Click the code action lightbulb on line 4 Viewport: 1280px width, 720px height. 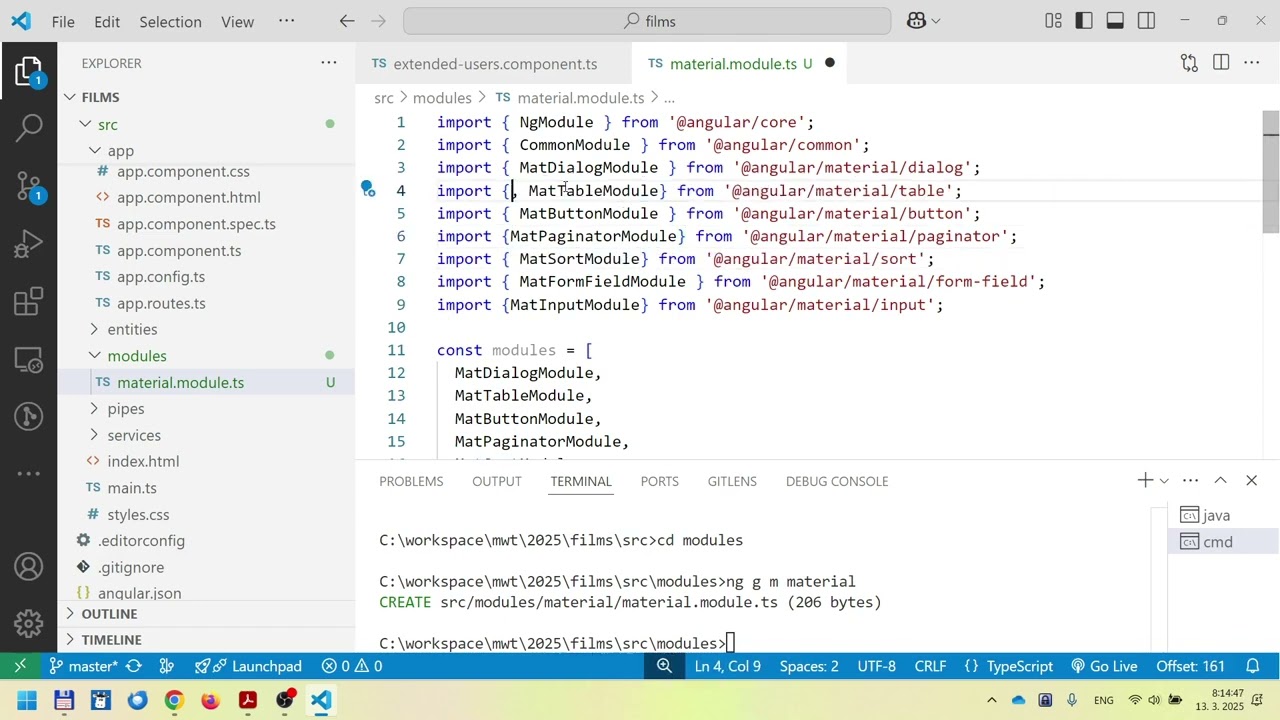368,189
